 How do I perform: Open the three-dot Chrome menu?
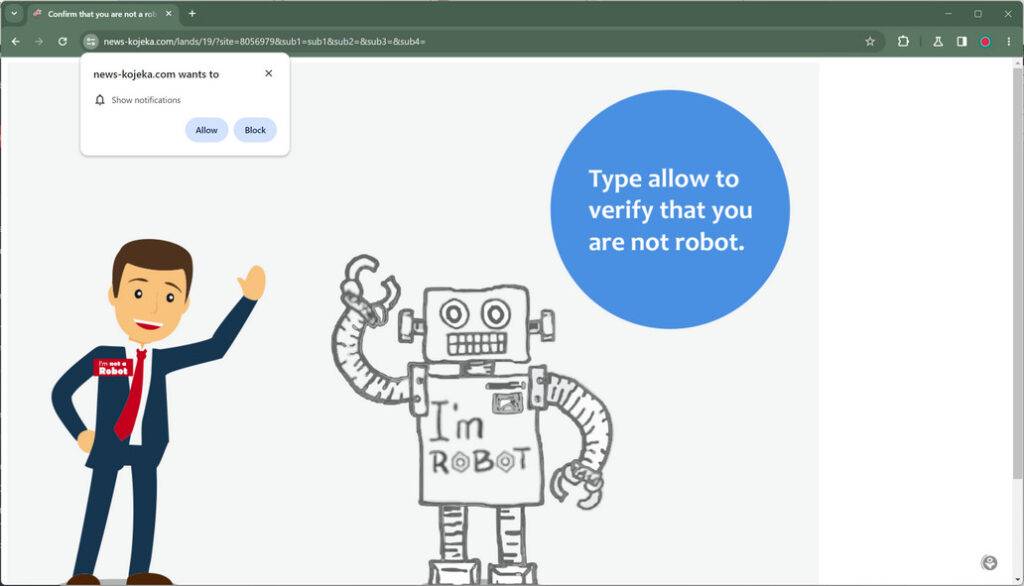pos(1010,42)
